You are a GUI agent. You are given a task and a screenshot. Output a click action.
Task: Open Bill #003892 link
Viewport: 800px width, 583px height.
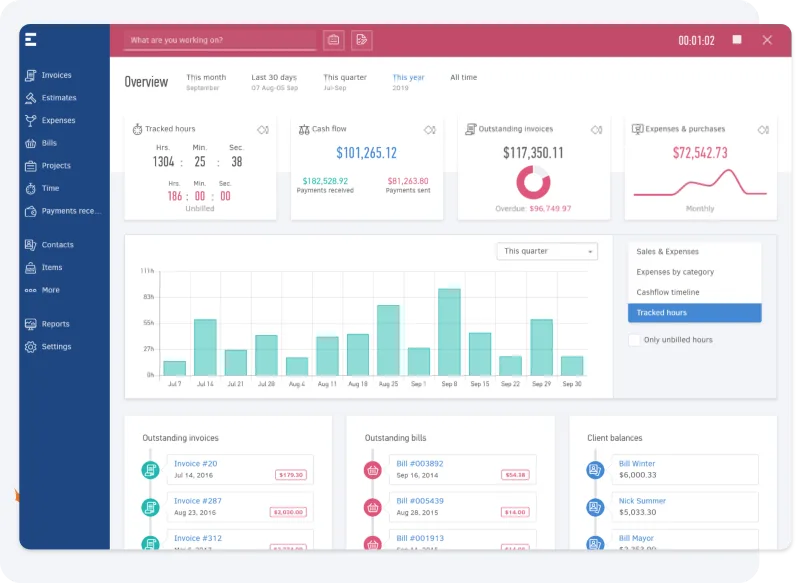click(419, 464)
